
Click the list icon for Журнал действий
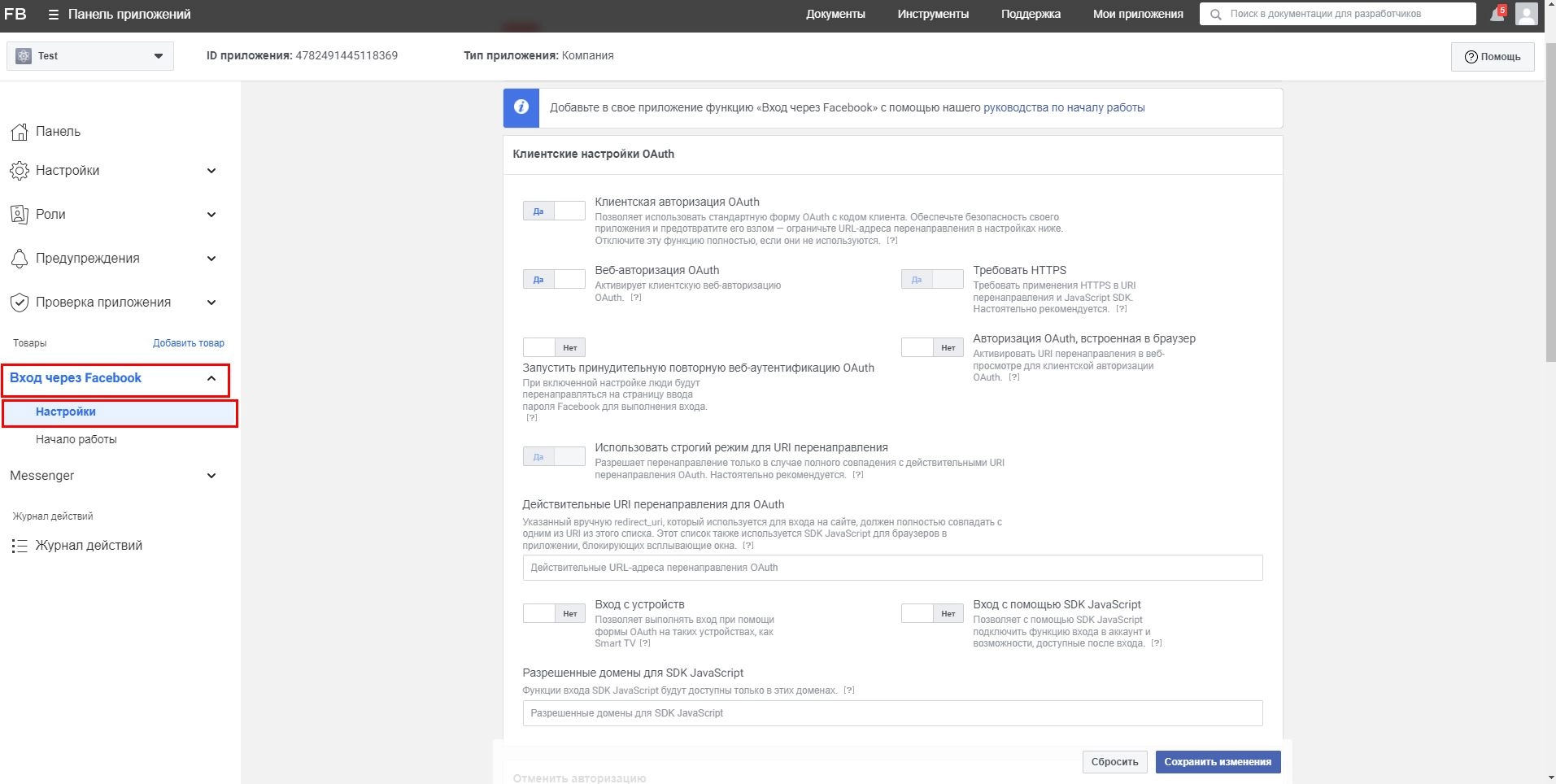20,546
